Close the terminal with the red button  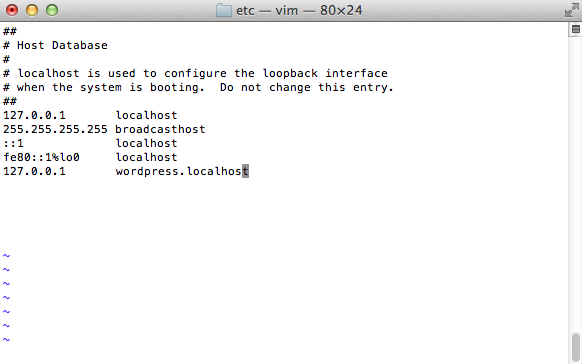[12, 10]
